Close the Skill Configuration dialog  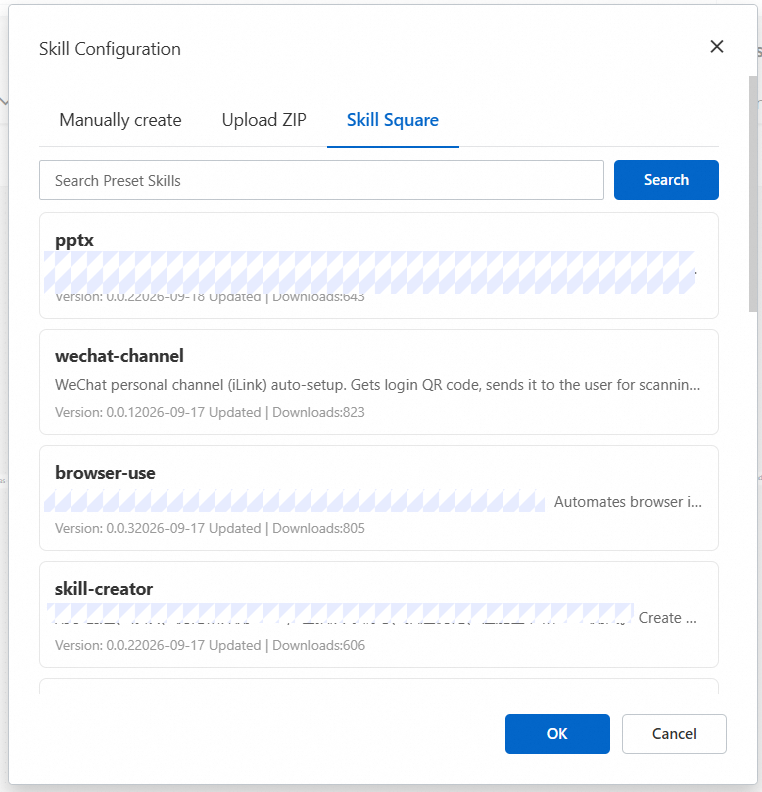point(717,47)
